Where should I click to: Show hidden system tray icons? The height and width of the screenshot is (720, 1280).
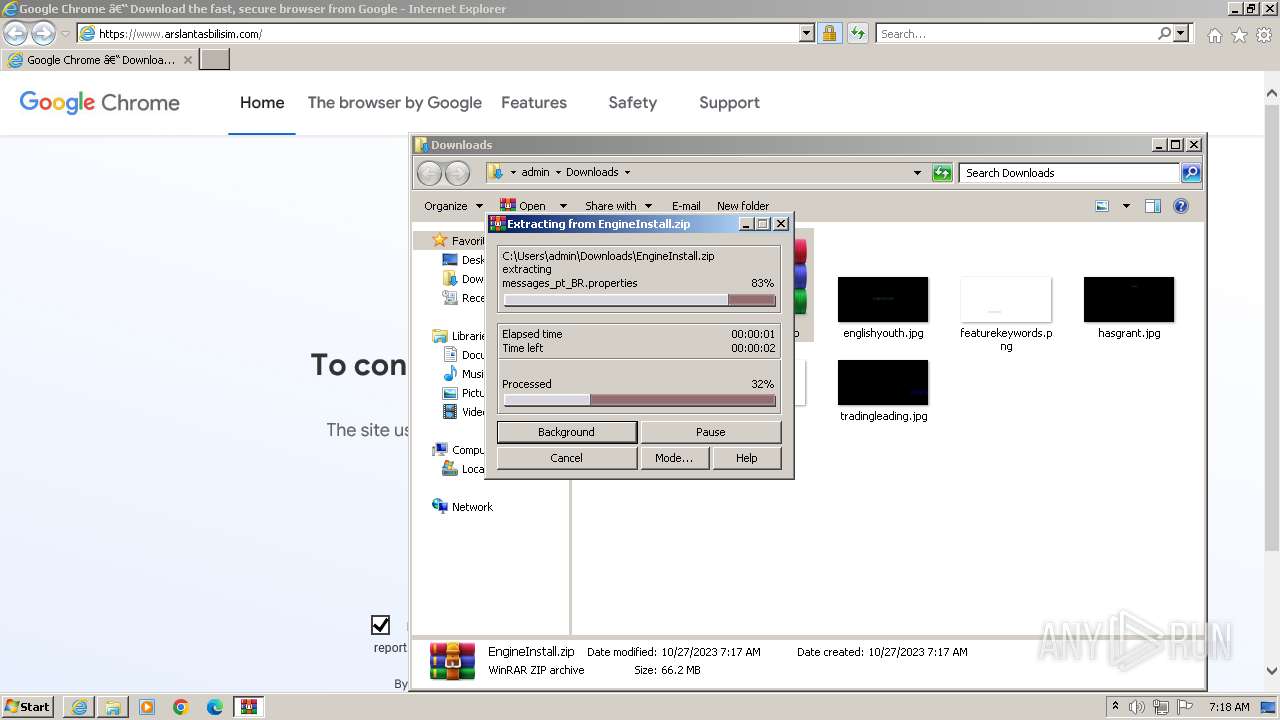[1115, 707]
